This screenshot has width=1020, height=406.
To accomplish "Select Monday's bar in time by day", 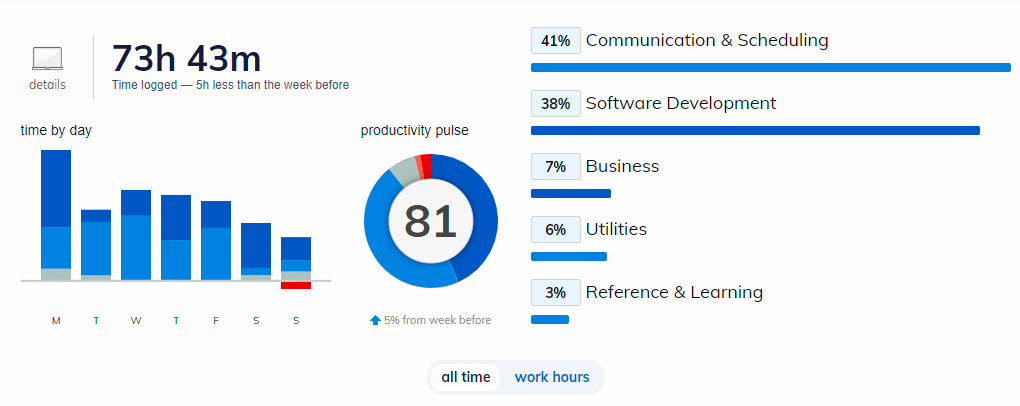I will [x=56, y=215].
